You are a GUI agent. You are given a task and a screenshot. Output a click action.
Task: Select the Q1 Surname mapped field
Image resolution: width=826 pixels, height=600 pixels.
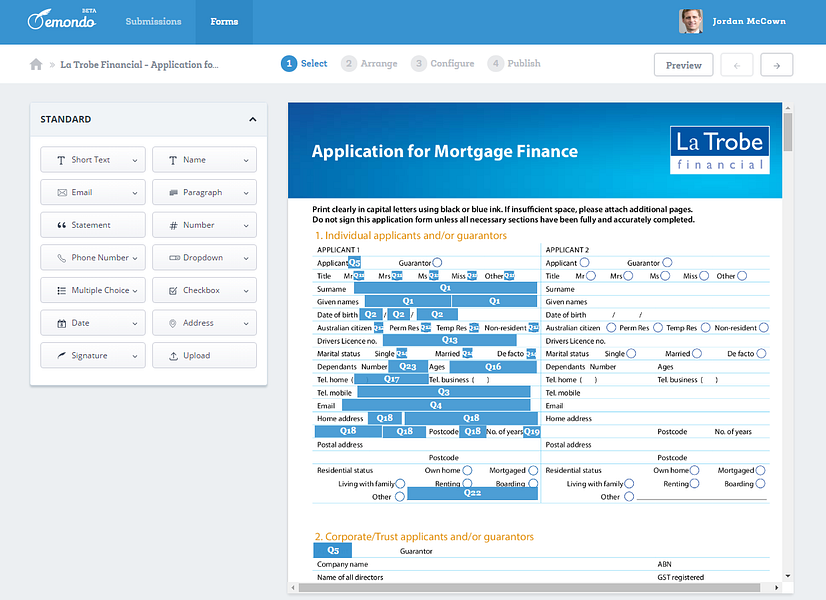[x=445, y=288]
